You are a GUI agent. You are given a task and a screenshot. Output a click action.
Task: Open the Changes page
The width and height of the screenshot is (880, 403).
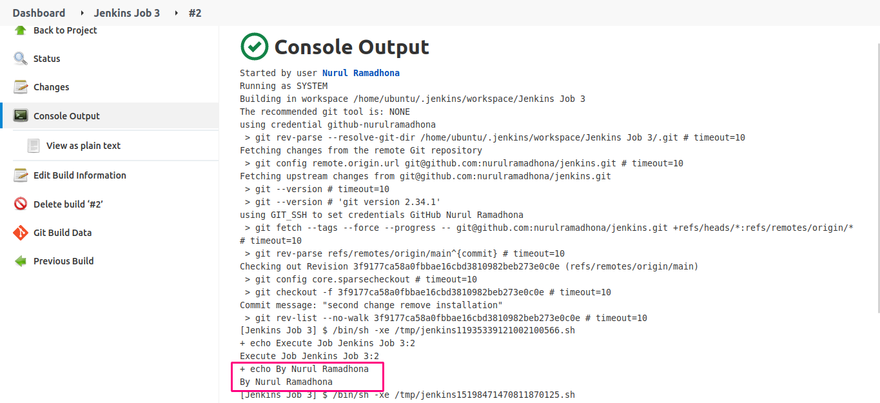pos(51,87)
